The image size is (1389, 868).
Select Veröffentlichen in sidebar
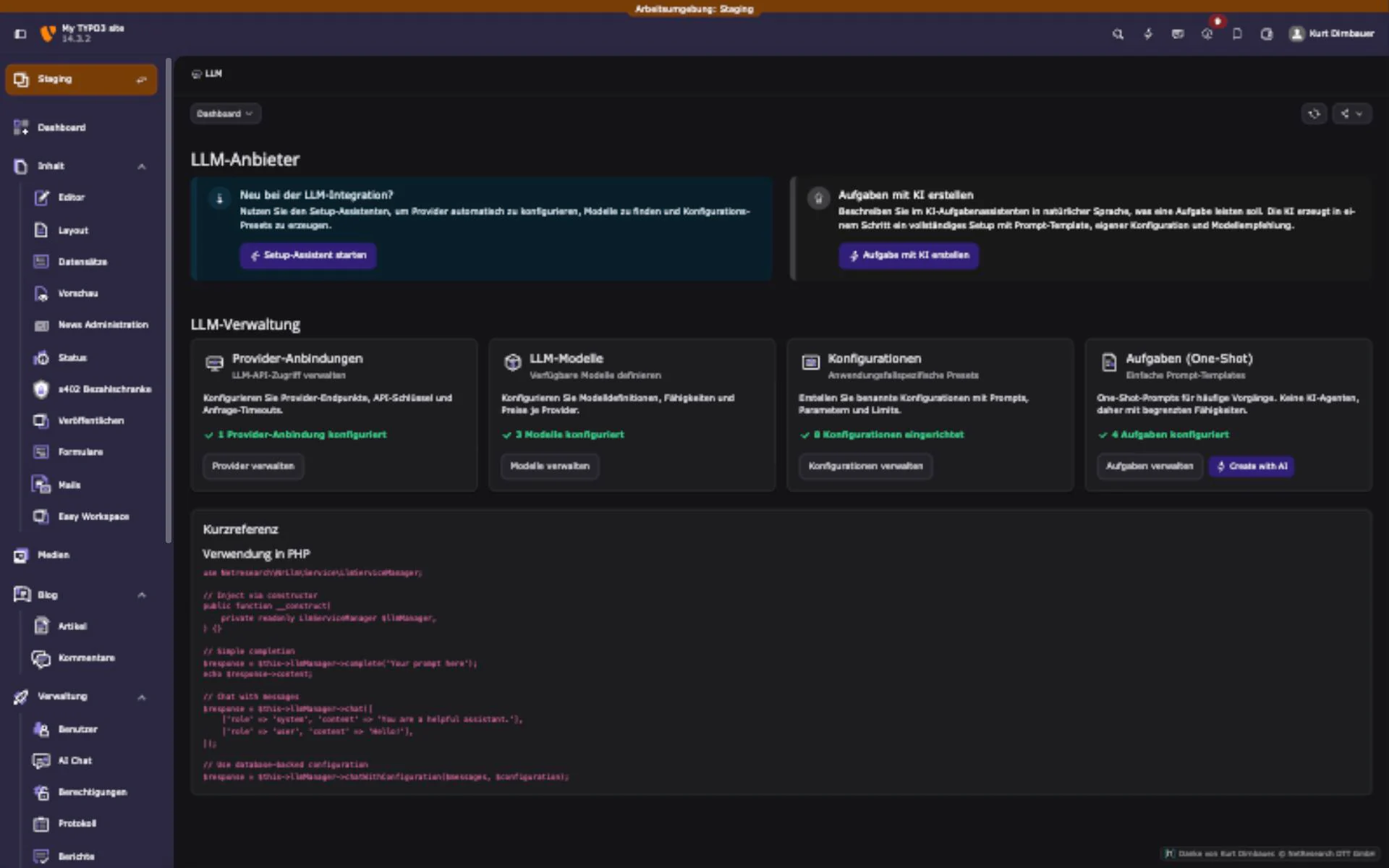pyautogui.click(x=92, y=420)
